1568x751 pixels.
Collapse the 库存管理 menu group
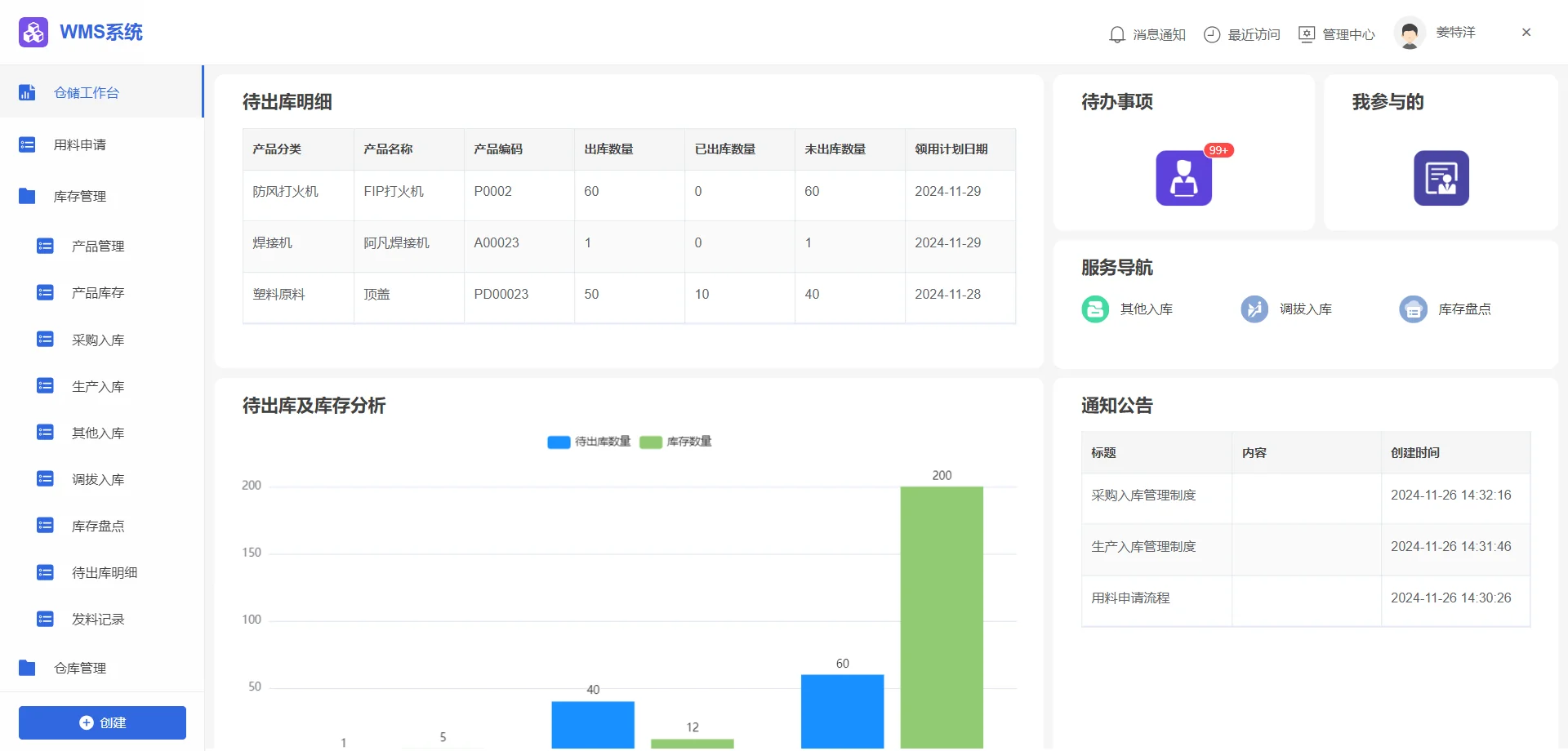[x=101, y=196]
